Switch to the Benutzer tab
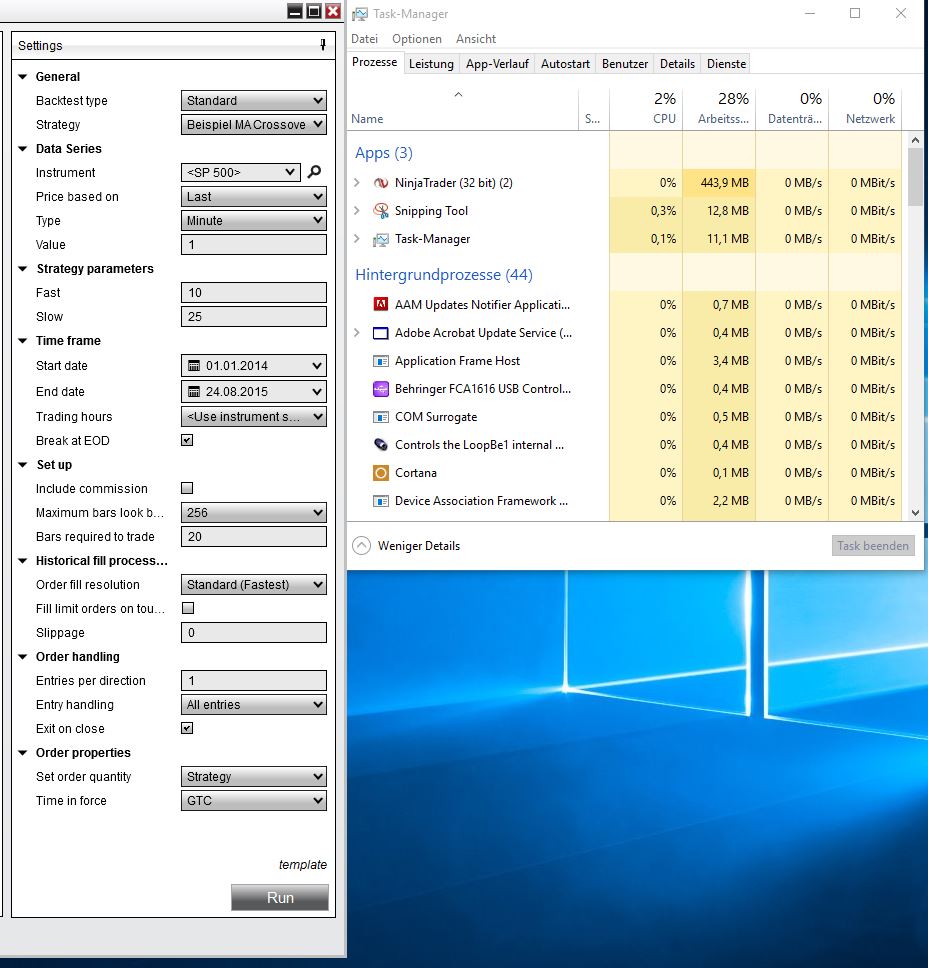The image size is (928, 968). click(625, 64)
